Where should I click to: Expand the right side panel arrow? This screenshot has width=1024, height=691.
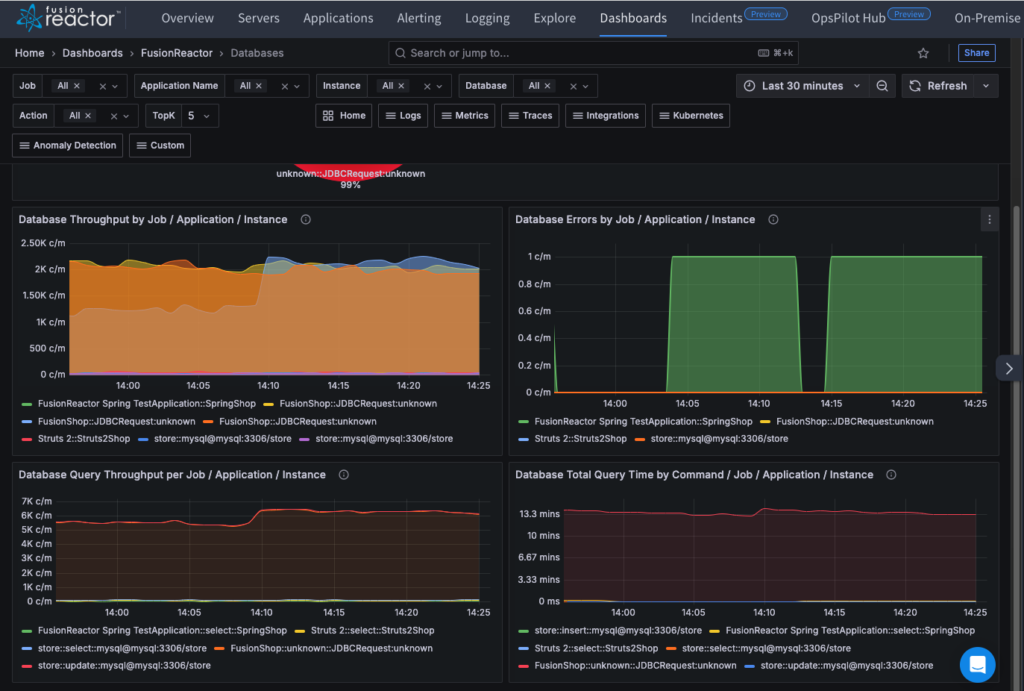(x=1009, y=368)
